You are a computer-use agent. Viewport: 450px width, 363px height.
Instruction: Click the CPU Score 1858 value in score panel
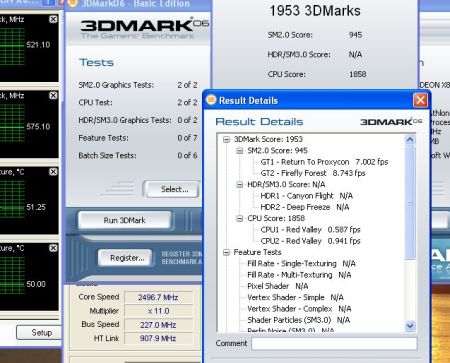(357, 74)
